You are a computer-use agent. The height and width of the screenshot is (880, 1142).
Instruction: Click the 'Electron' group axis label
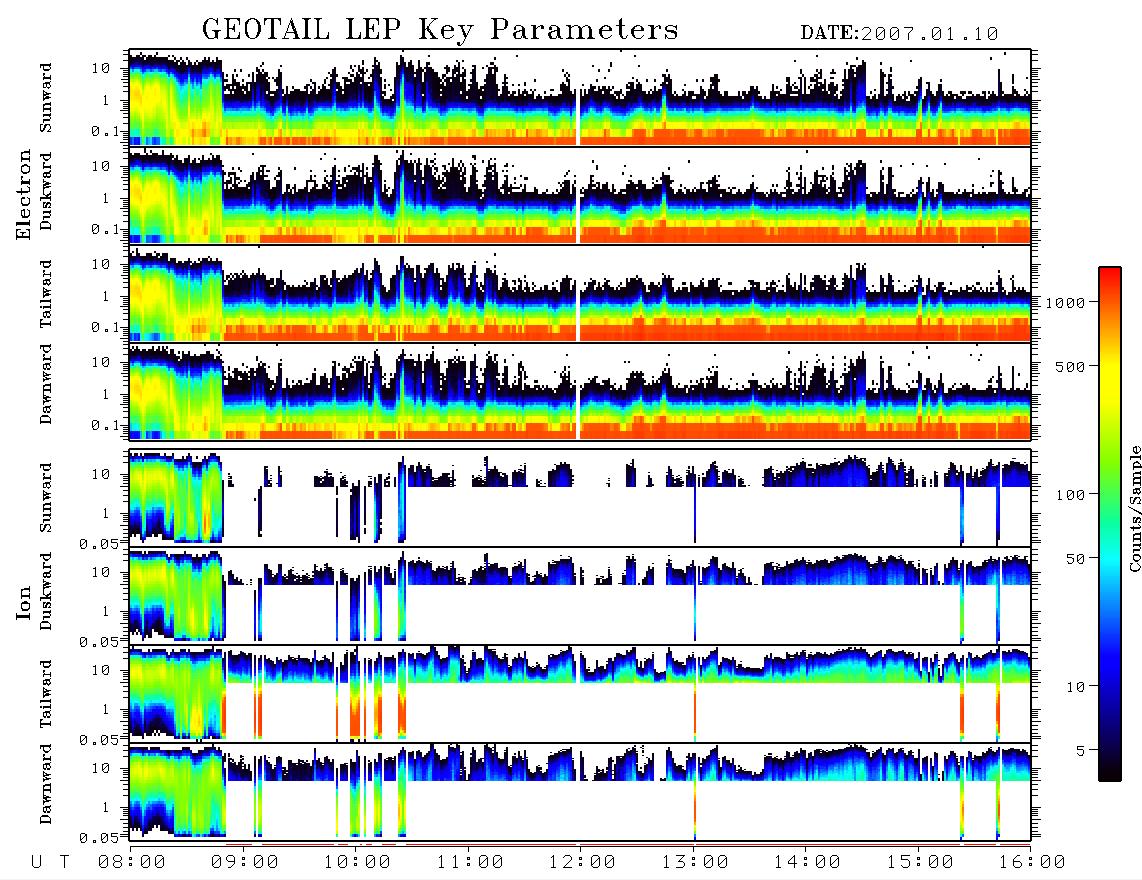point(24,194)
